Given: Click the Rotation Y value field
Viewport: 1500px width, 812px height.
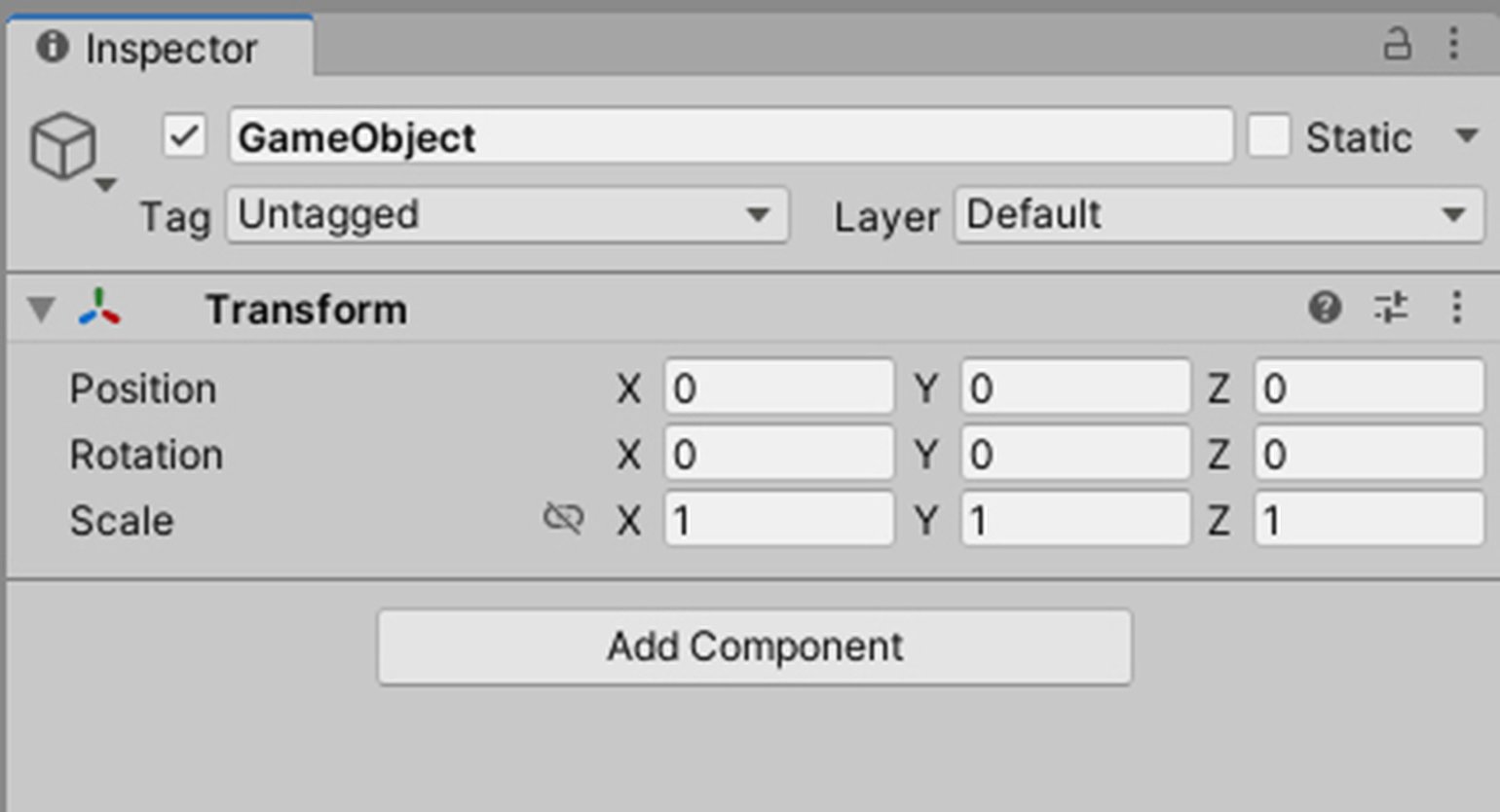Looking at the screenshot, I should pyautogui.click(x=1074, y=455).
